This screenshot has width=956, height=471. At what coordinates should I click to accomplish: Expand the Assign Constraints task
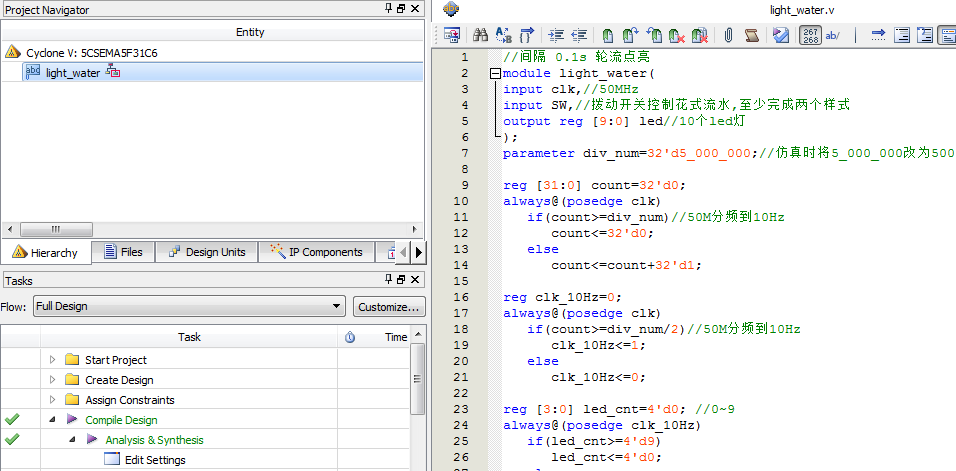tap(52, 400)
